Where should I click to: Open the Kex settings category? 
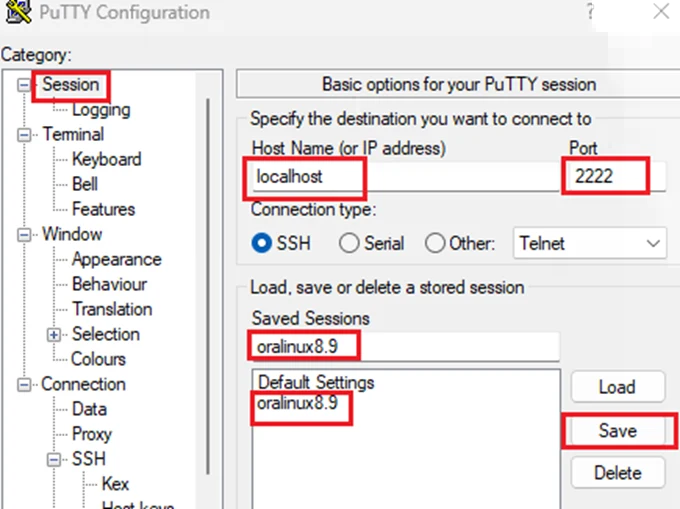pyautogui.click(x=115, y=484)
